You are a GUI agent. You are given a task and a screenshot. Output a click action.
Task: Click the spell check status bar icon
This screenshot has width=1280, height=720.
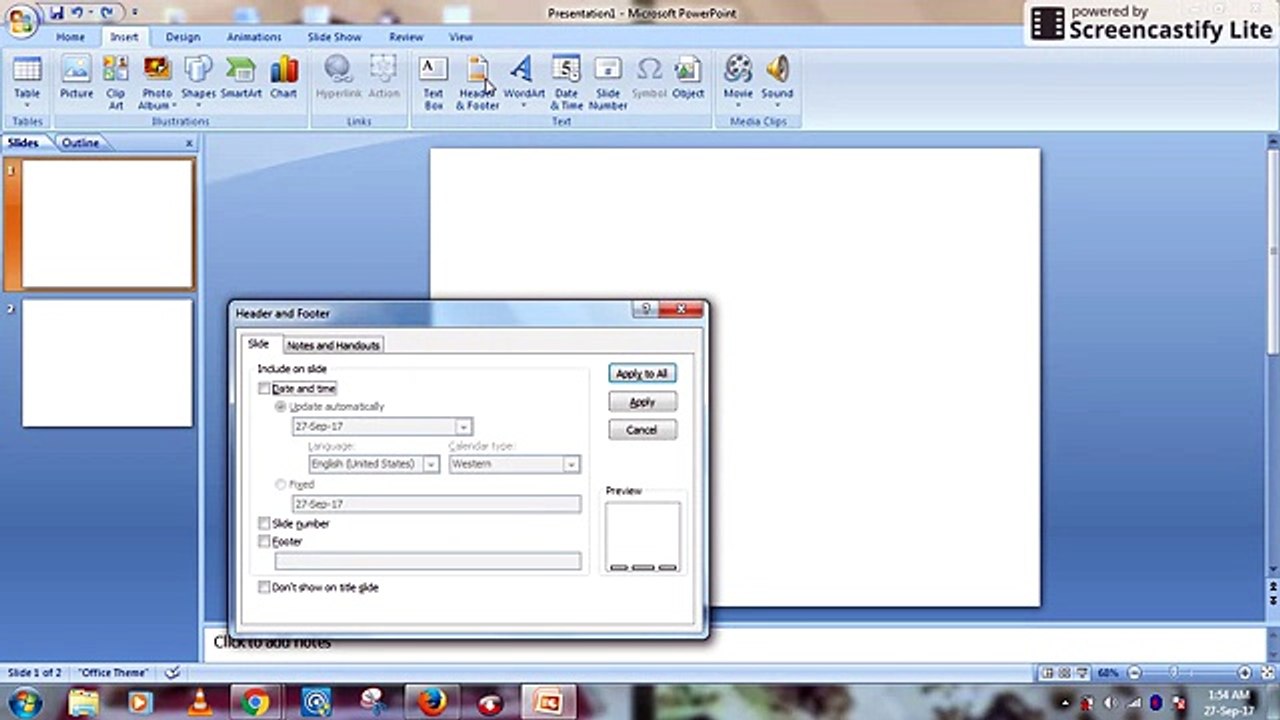(172, 673)
